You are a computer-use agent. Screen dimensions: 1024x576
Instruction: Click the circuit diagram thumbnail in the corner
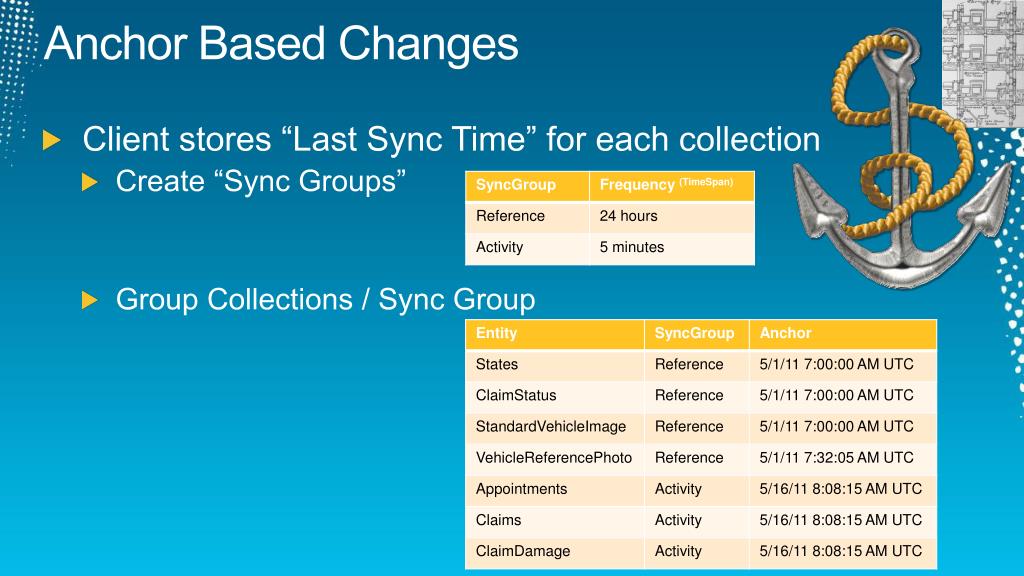click(x=983, y=63)
